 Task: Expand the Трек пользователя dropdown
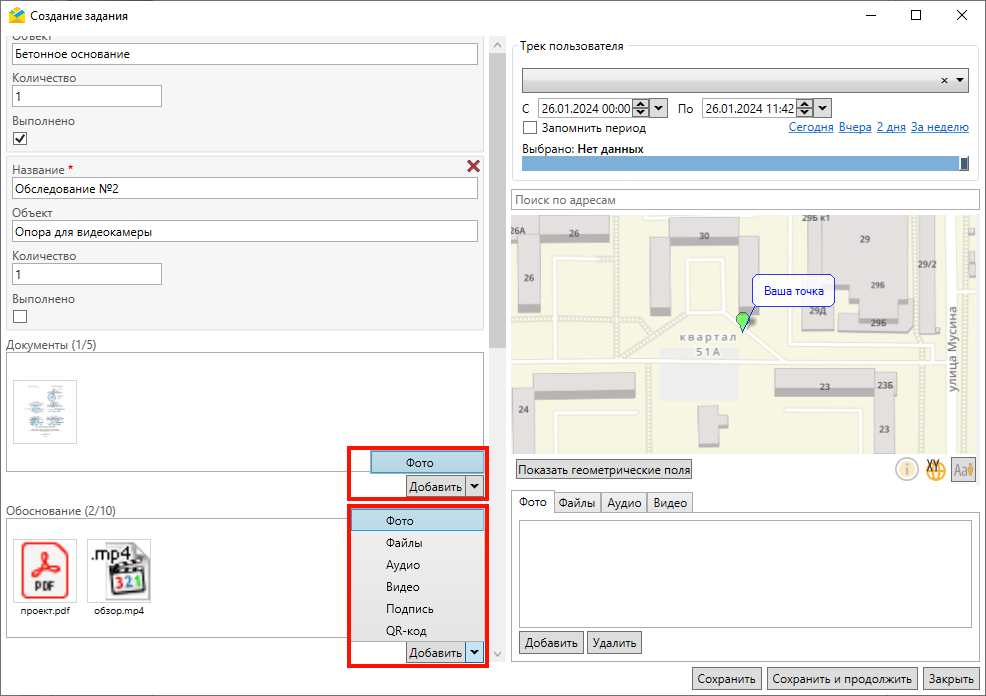tap(960, 81)
